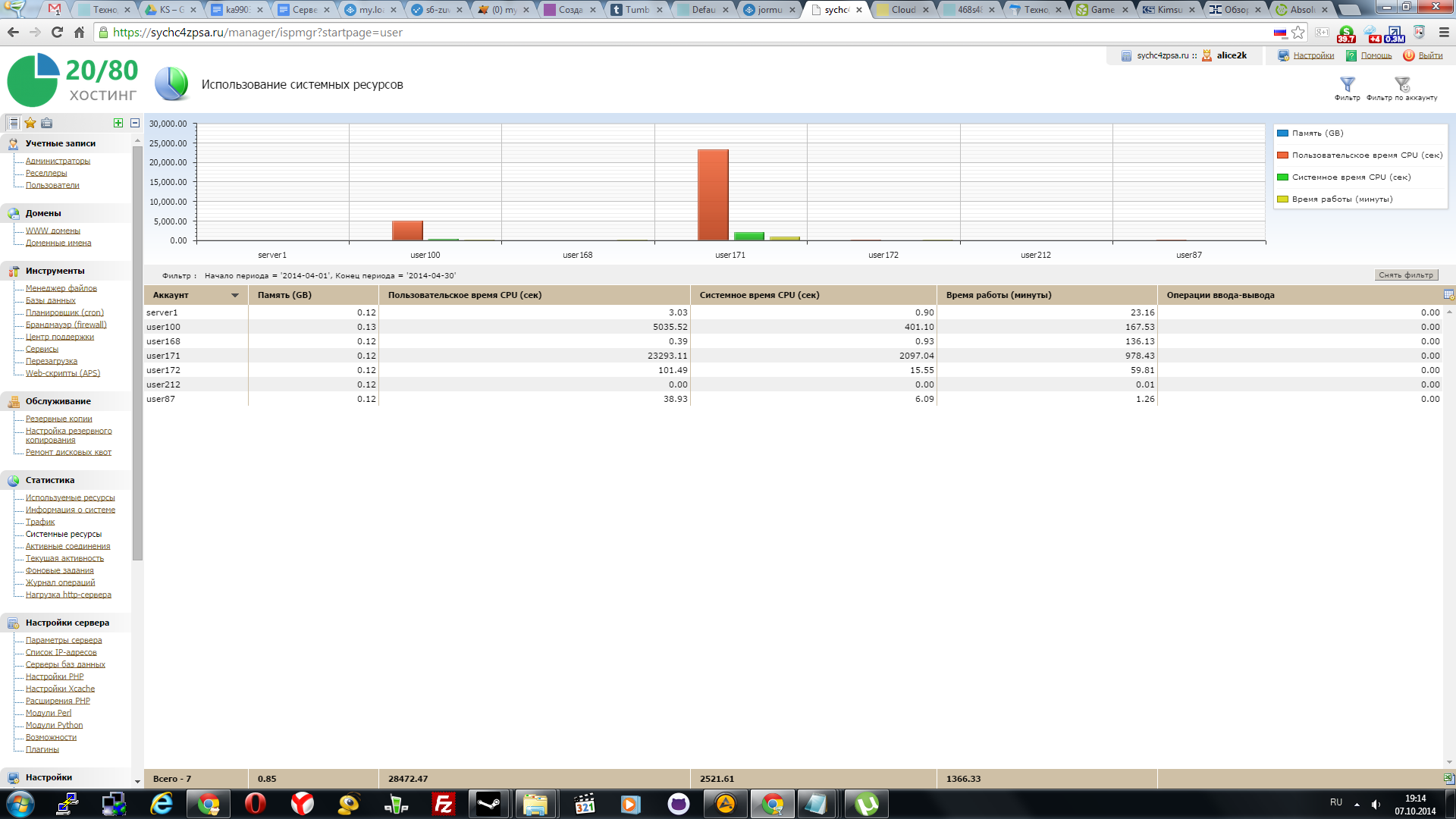Collapse the Статистика sidebar section
This screenshot has width=1456, height=819.
point(50,480)
